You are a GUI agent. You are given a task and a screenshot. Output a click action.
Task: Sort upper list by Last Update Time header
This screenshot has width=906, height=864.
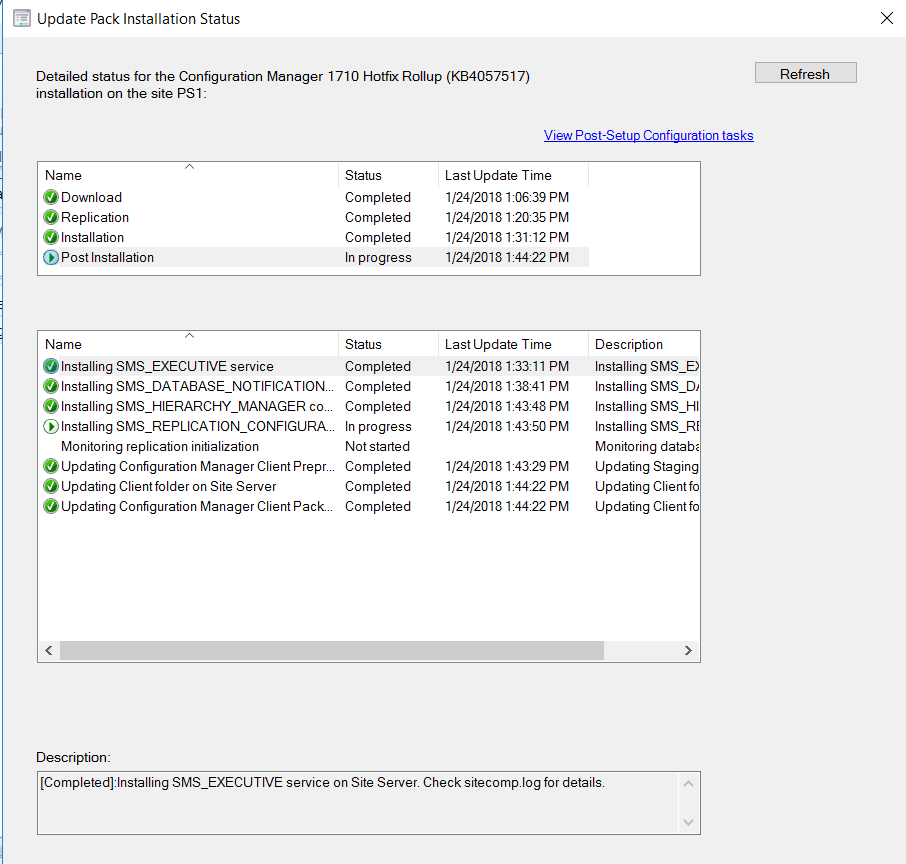[513, 175]
